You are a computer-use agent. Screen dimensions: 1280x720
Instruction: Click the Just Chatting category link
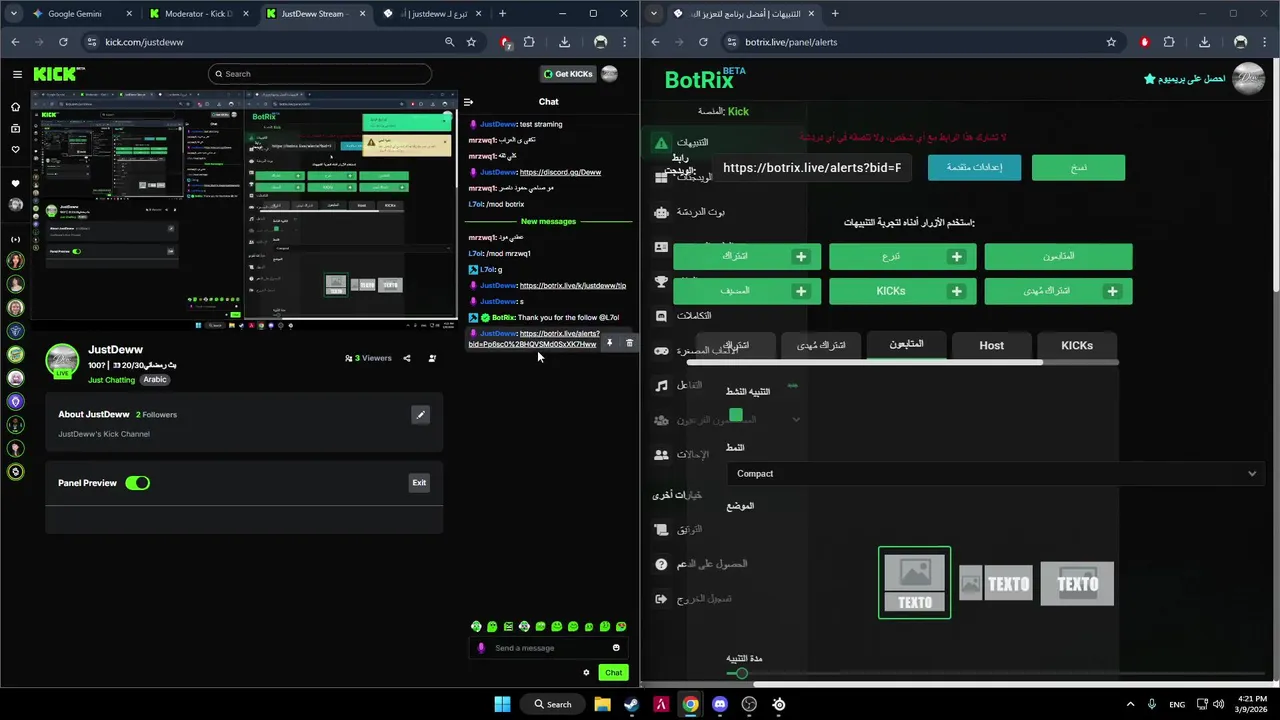111,380
